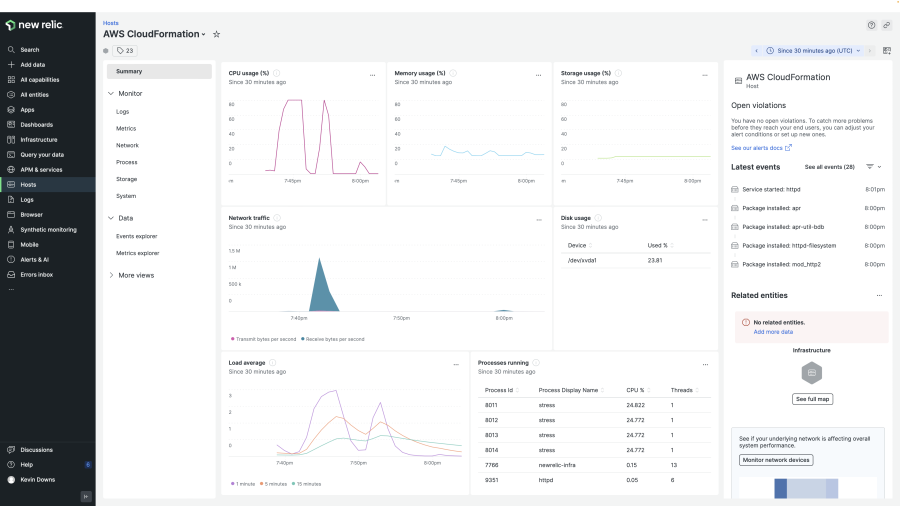This screenshot has height=506, width=900.
Task: Open Storage usage chart options menu
Action: tap(705, 75)
